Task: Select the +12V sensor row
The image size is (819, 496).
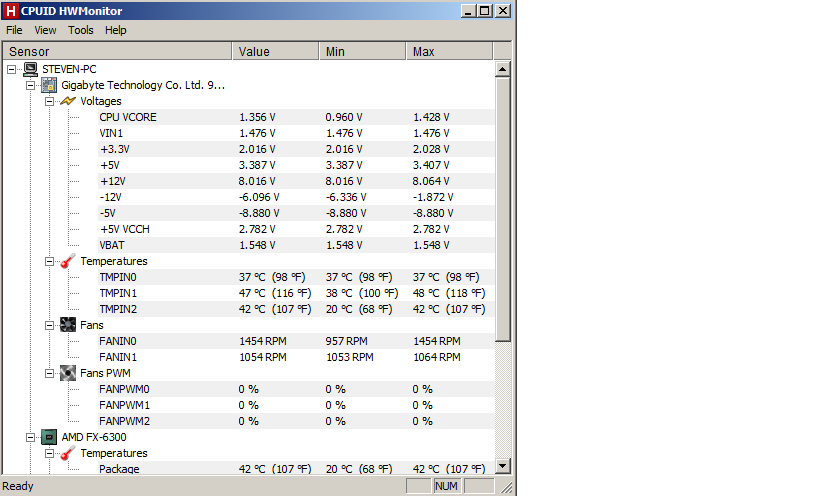Action: (x=296, y=181)
